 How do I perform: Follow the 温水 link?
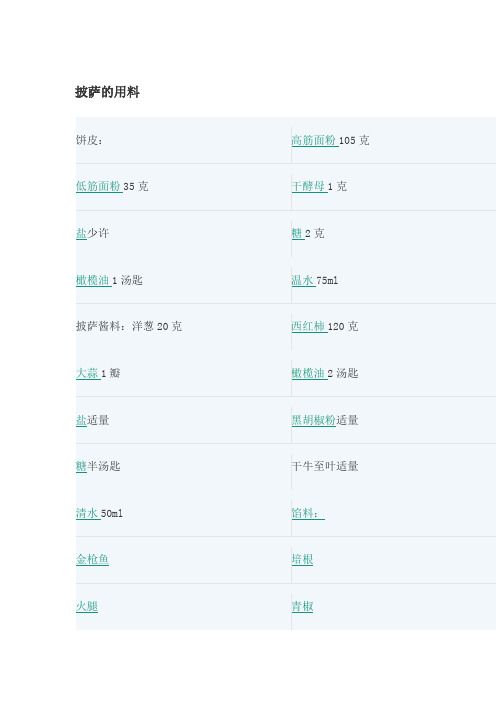[303, 280]
